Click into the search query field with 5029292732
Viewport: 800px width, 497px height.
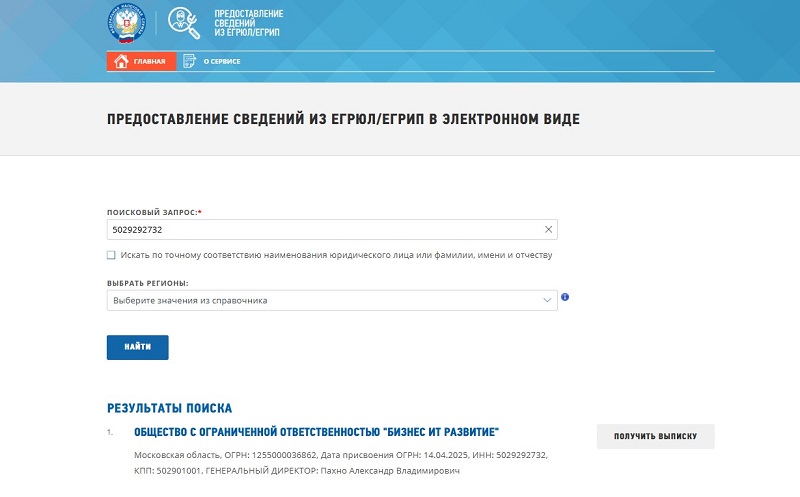pyautogui.click(x=320, y=230)
